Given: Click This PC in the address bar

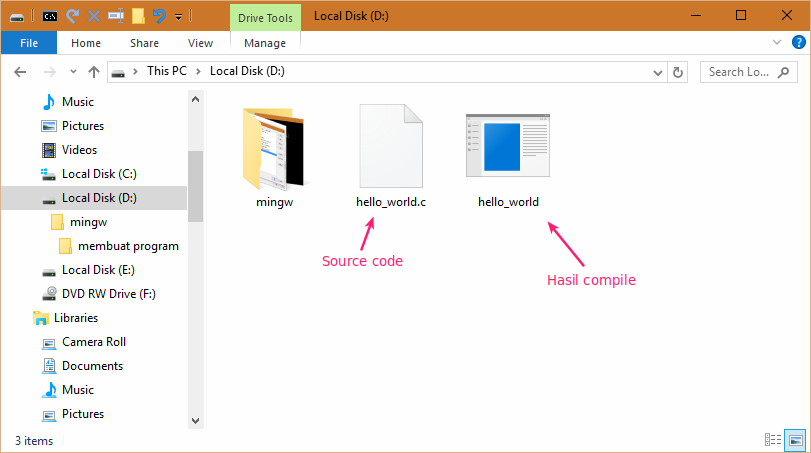Looking at the screenshot, I should pos(167,71).
